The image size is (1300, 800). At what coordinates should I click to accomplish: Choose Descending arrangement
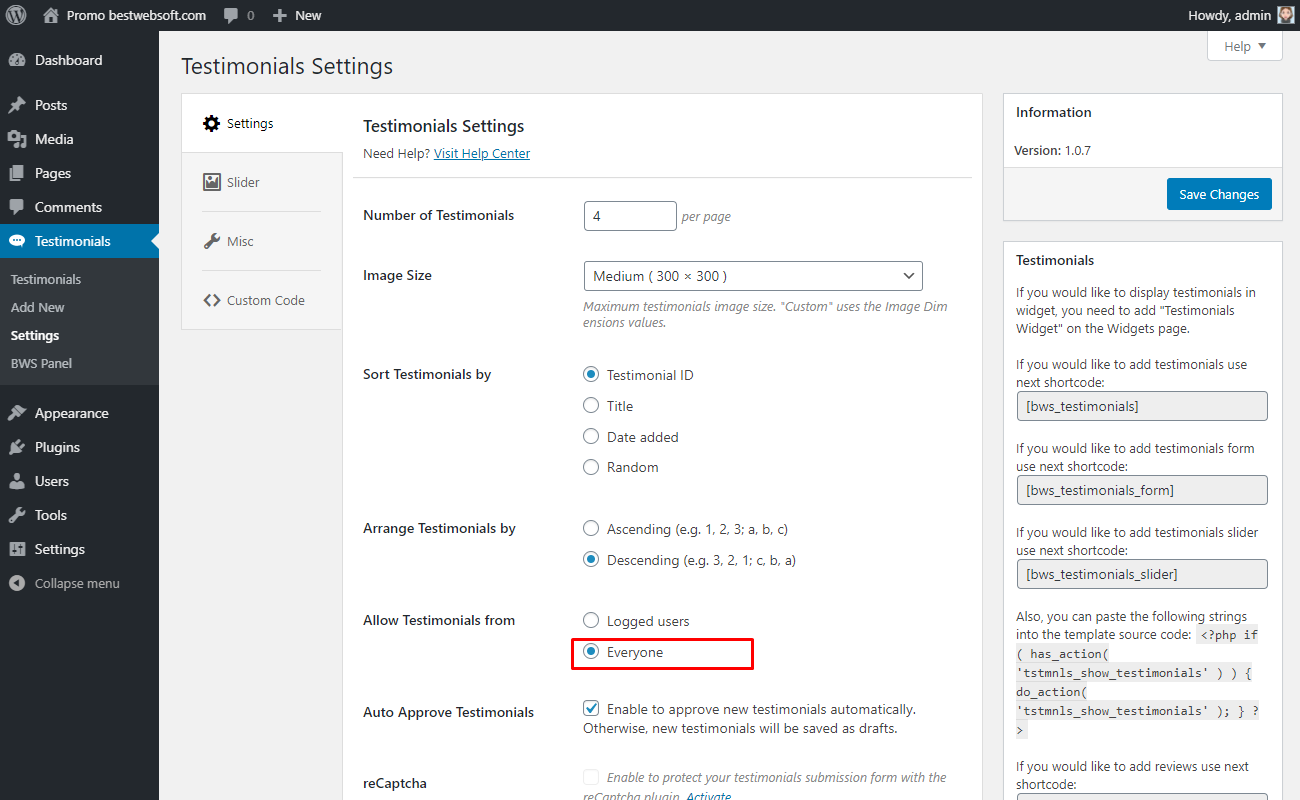[591, 560]
